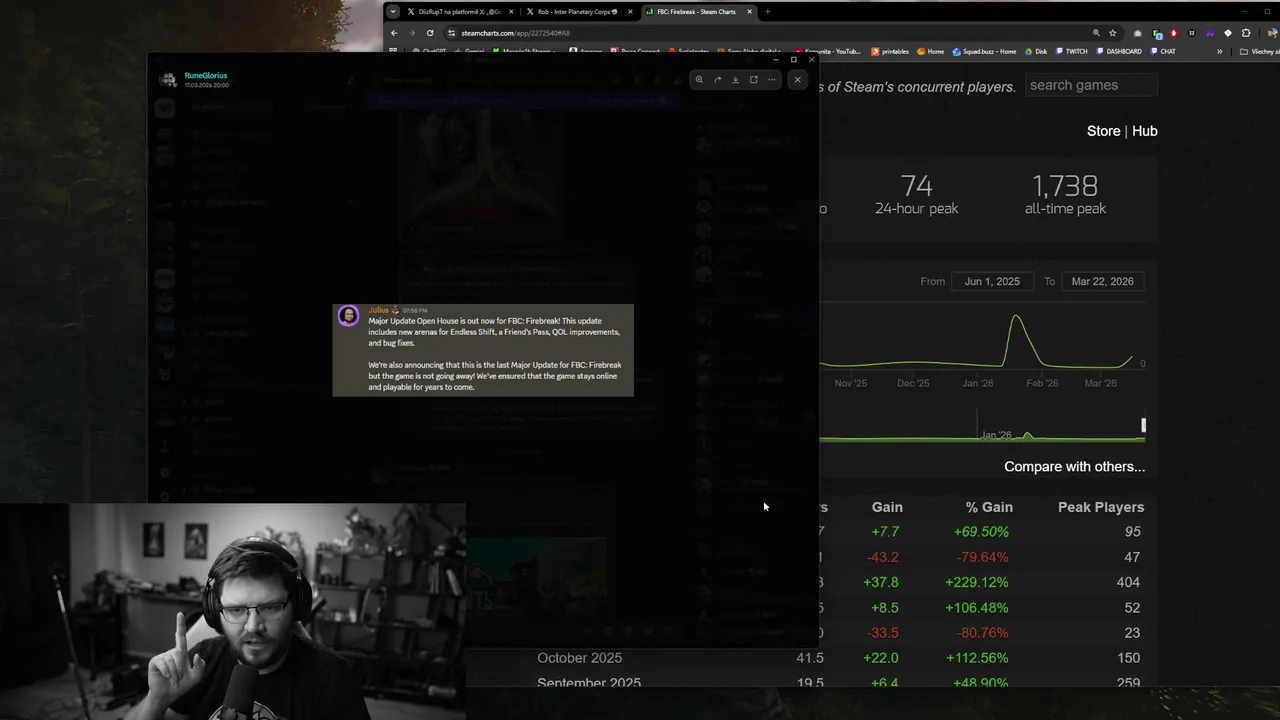This screenshot has height=720, width=1280.
Task: Open more options in Discord image viewer
Action: coord(771,80)
